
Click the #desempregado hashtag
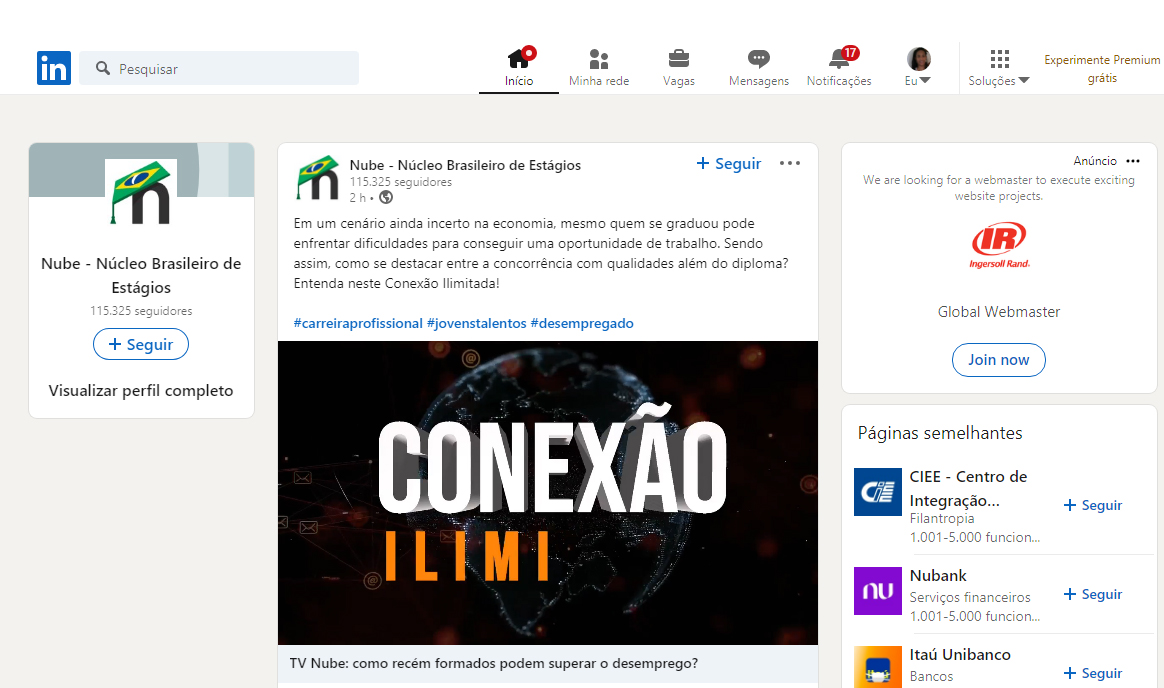pyautogui.click(x=582, y=324)
